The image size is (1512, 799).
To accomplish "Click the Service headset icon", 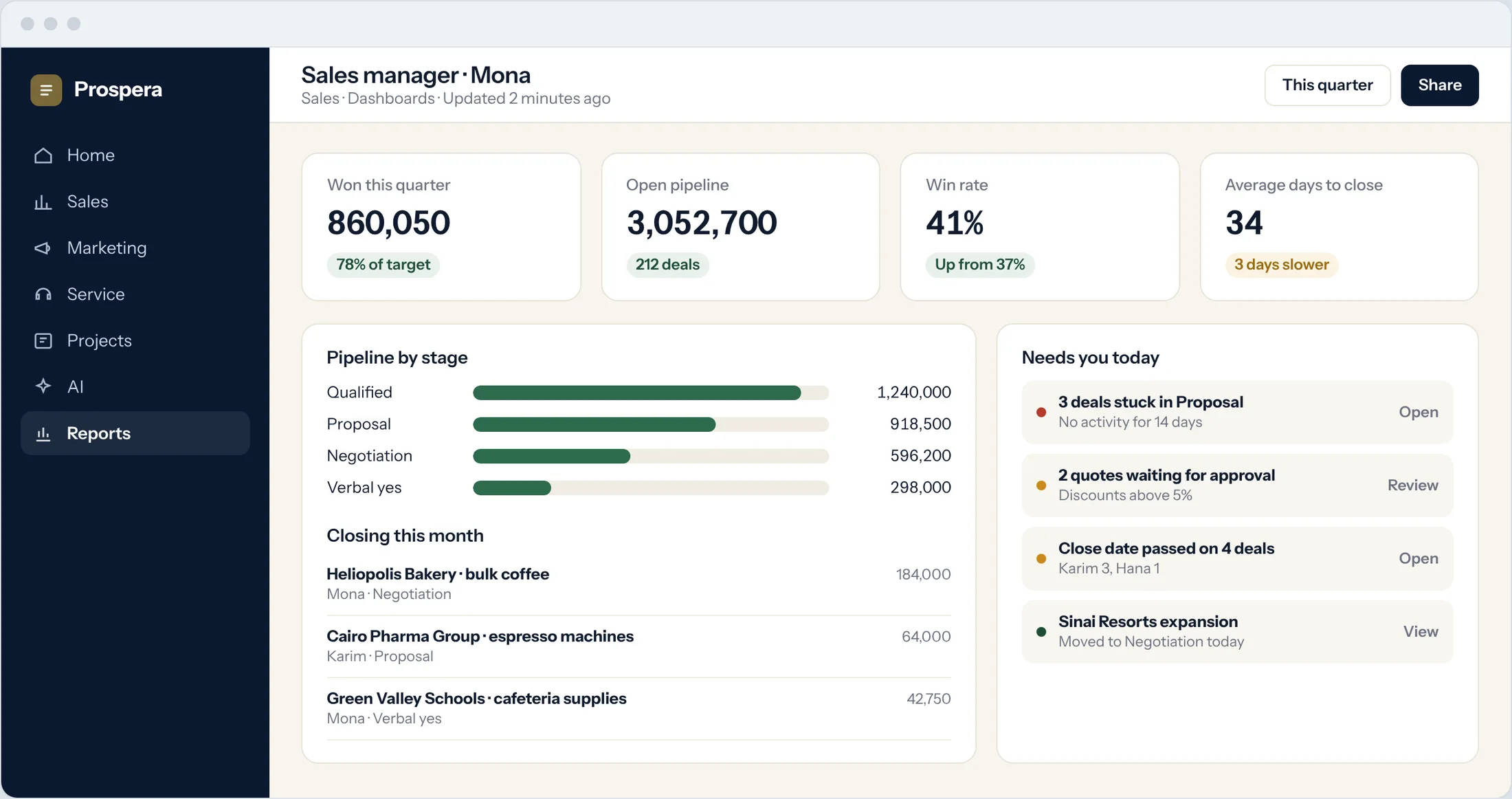I will 43,294.
